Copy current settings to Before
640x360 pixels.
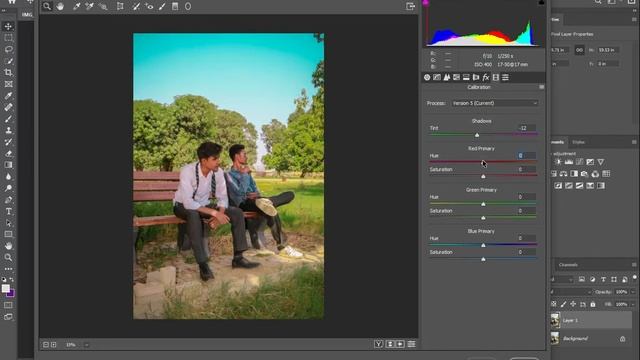pos(400,344)
